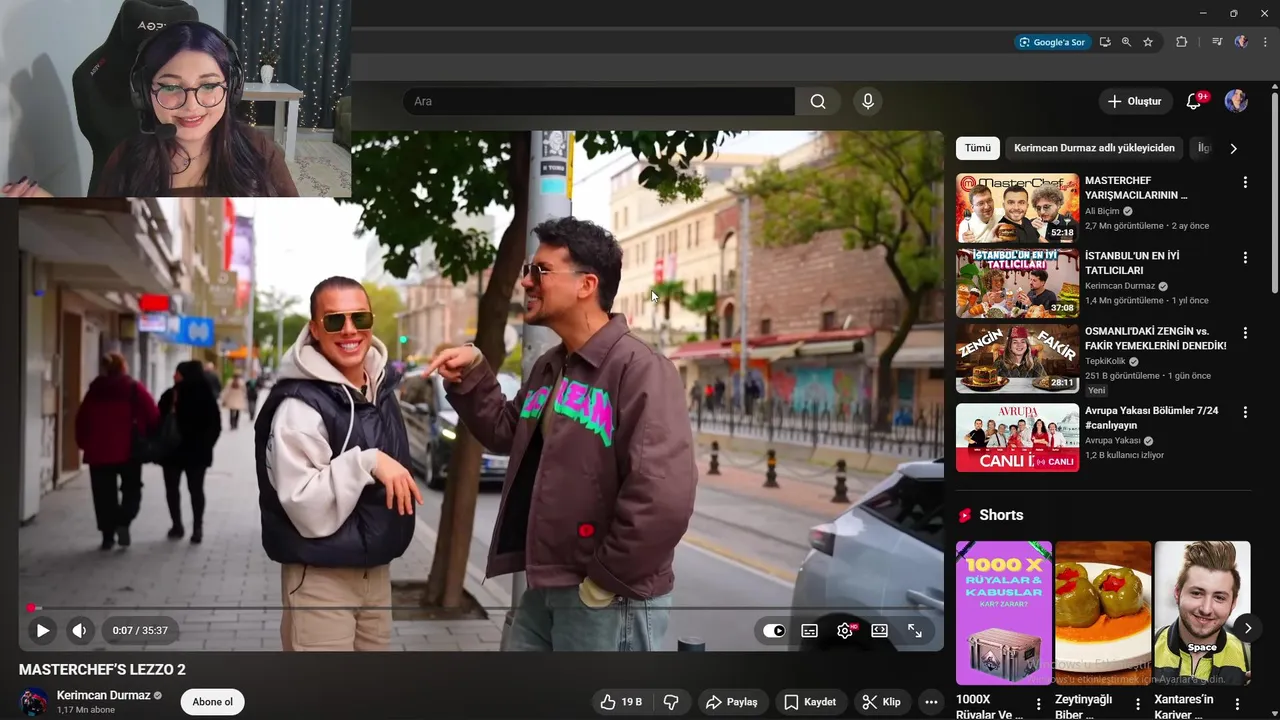Toggle the autoplay switch in the player

tap(774, 631)
